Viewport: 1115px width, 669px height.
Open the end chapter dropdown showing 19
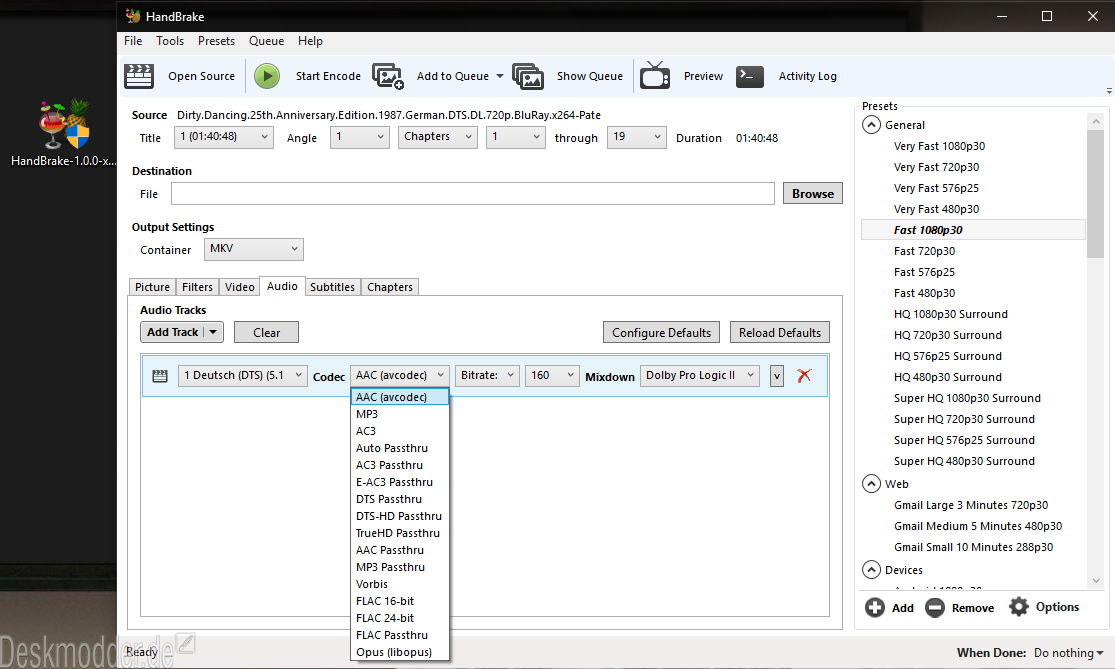click(636, 137)
